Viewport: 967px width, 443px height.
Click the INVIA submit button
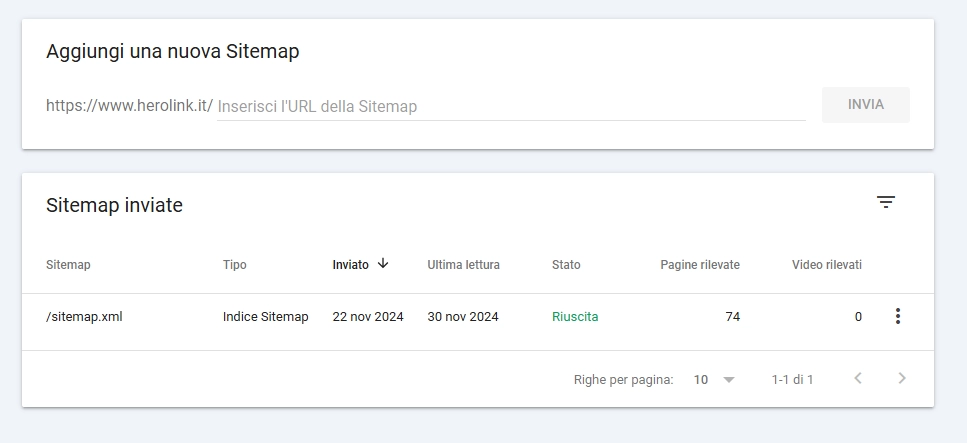865,105
